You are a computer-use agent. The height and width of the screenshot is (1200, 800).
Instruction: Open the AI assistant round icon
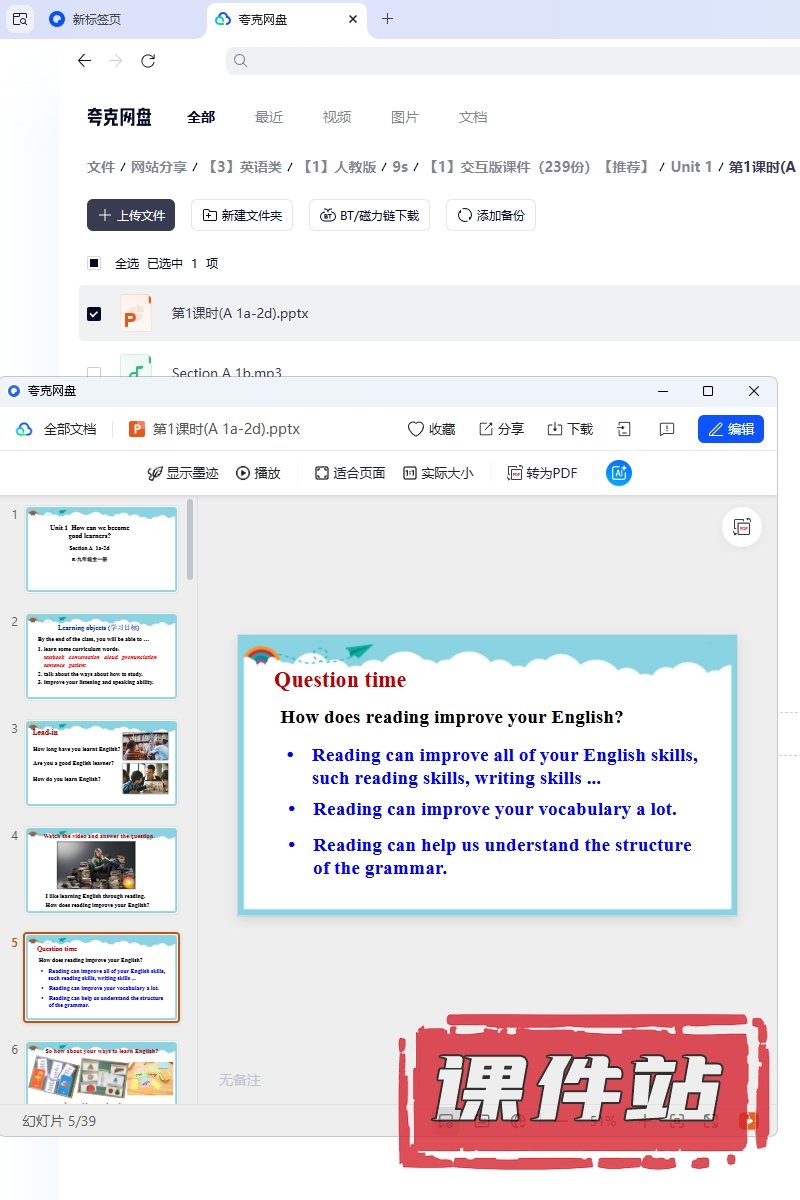click(619, 473)
